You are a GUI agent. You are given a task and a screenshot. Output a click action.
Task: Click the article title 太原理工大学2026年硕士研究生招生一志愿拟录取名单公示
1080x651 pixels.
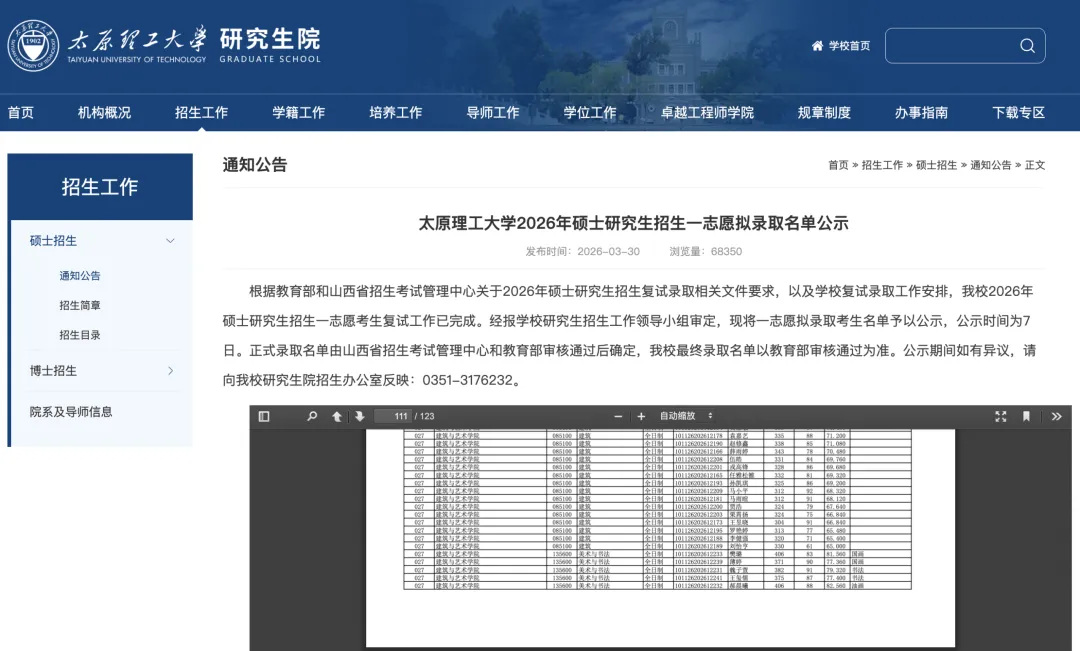pyautogui.click(x=634, y=223)
